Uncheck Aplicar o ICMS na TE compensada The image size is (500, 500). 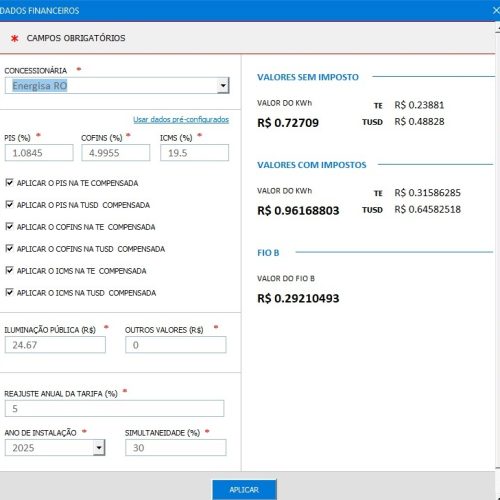(9, 270)
